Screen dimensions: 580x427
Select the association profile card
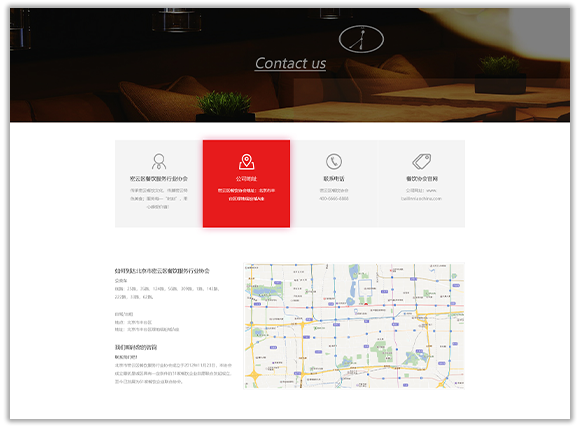[159, 184]
